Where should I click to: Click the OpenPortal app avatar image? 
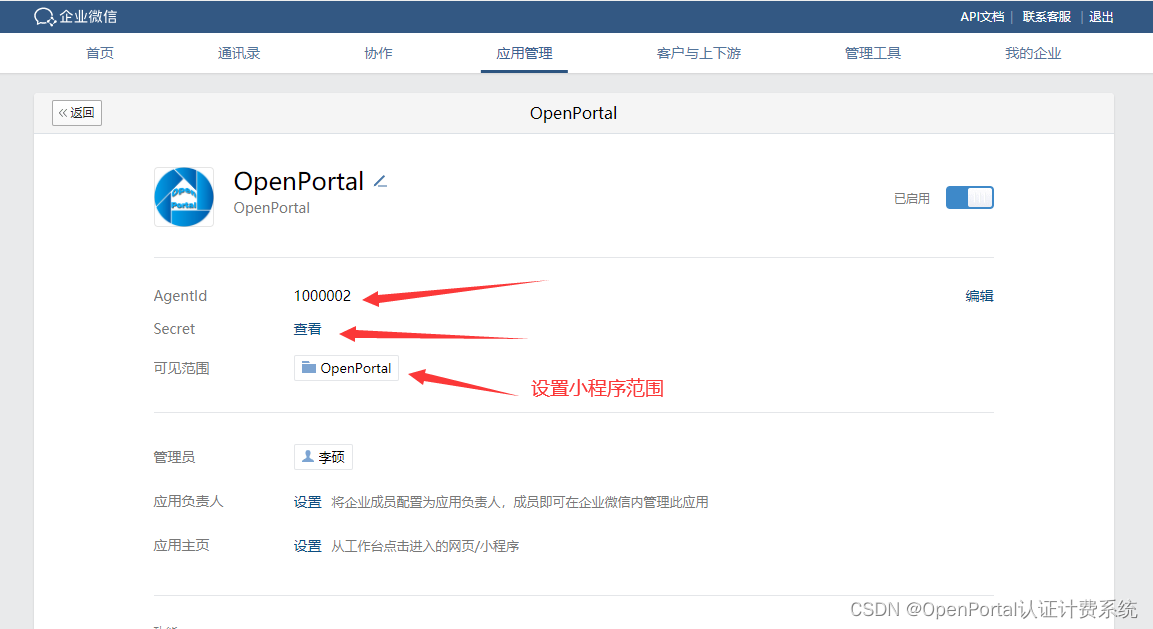(x=184, y=197)
